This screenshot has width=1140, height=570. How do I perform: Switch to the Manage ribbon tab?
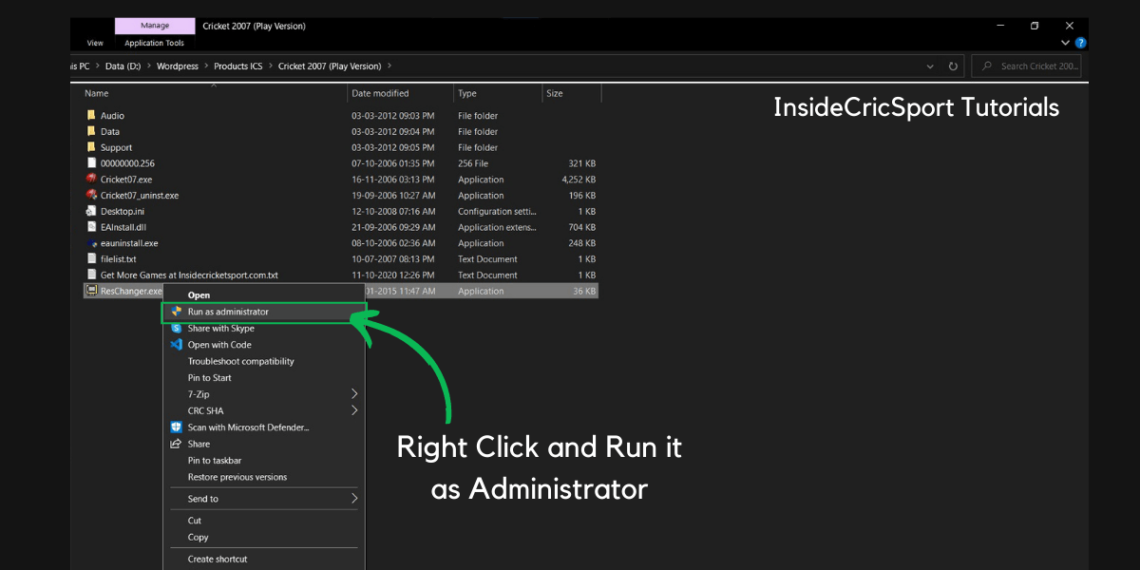(x=155, y=25)
